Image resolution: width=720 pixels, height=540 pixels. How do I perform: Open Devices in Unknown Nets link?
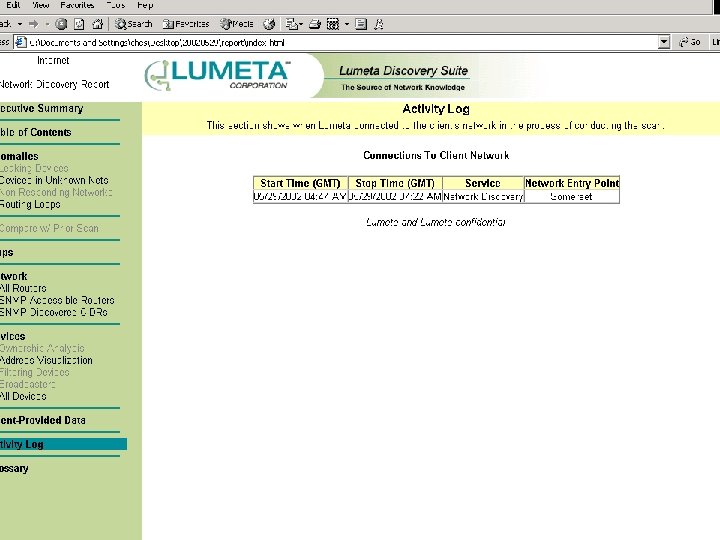pos(54,180)
